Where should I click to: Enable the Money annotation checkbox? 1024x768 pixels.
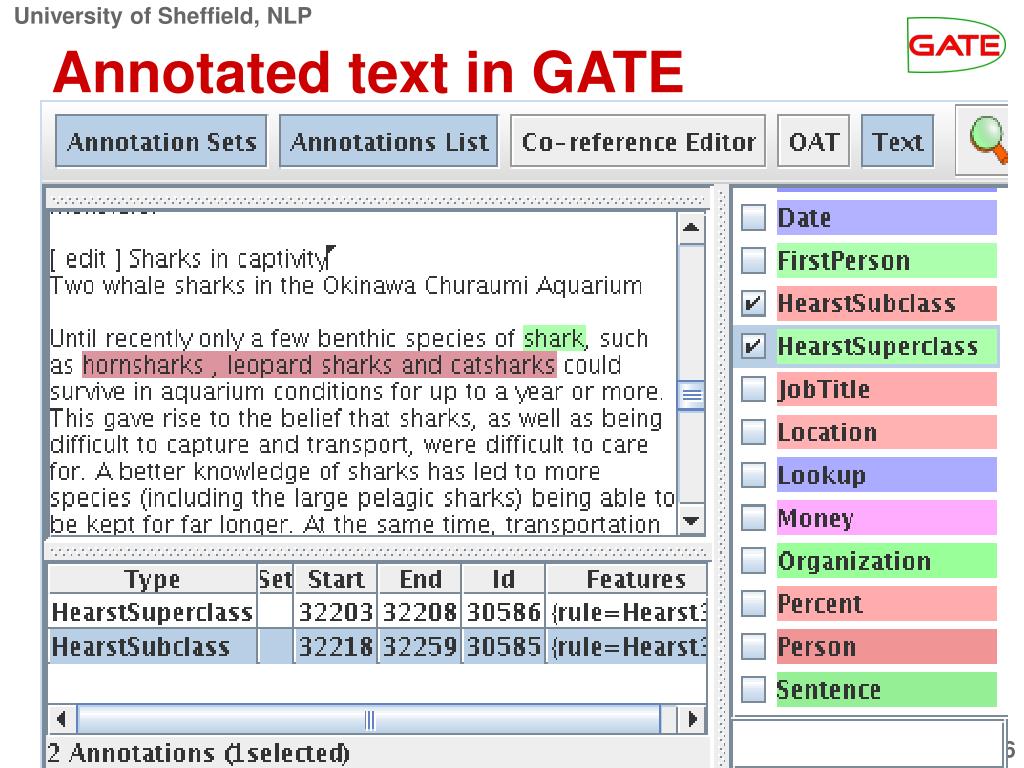(x=754, y=518)
